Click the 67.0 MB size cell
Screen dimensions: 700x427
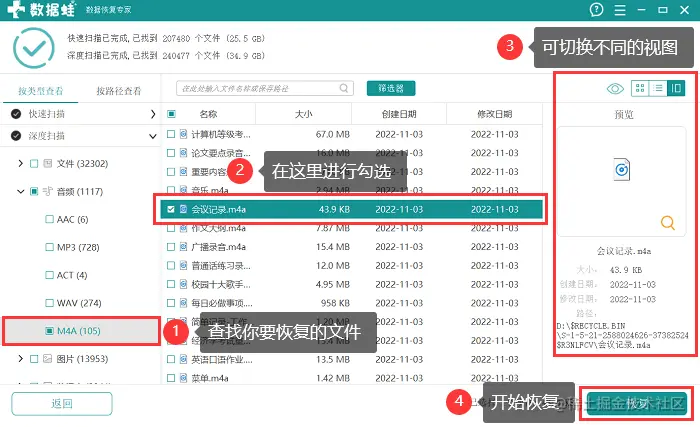tap(333, 134)
